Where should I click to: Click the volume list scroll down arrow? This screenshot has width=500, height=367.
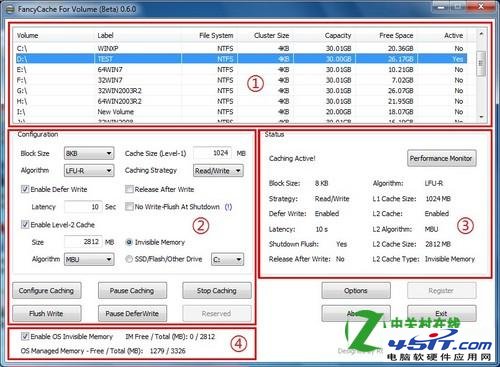[x=481, y=117]
